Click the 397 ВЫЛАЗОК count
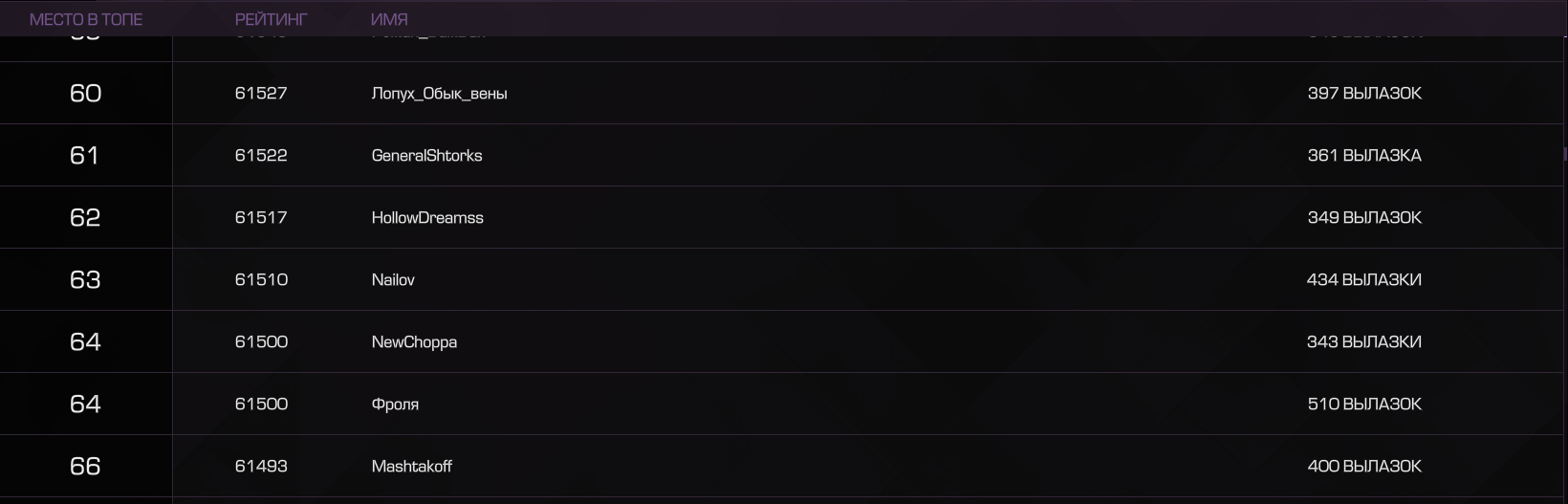 tap(1364, 93)
